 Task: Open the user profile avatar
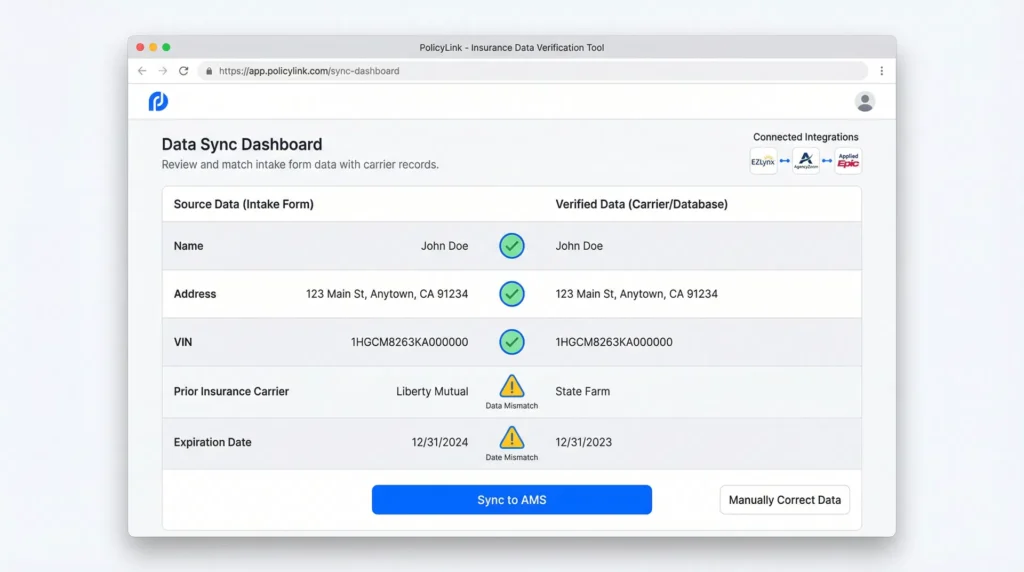(x=865, y=101)
